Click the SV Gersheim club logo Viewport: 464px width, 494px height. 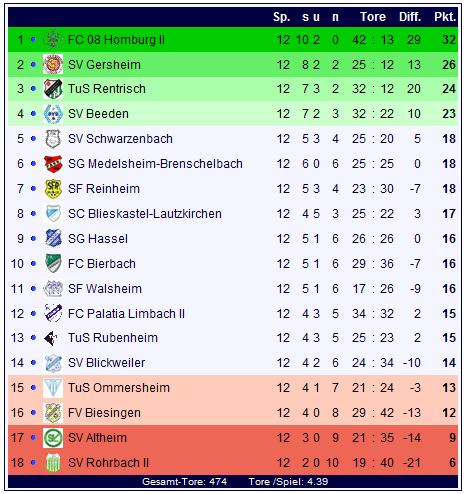point(53,64)
